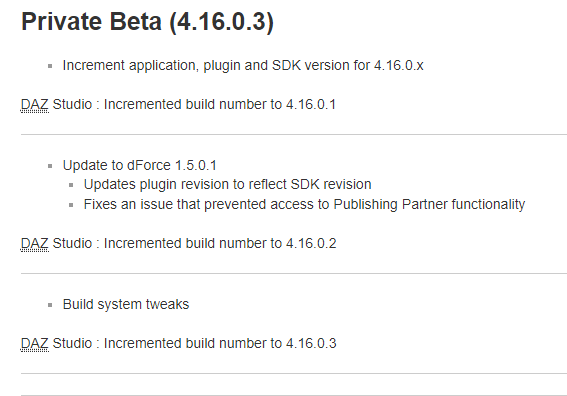This screenshot has width=567, height=396.
Task: Click horizontal divider below build 4.16.0.2
Action: click(294, 274)
